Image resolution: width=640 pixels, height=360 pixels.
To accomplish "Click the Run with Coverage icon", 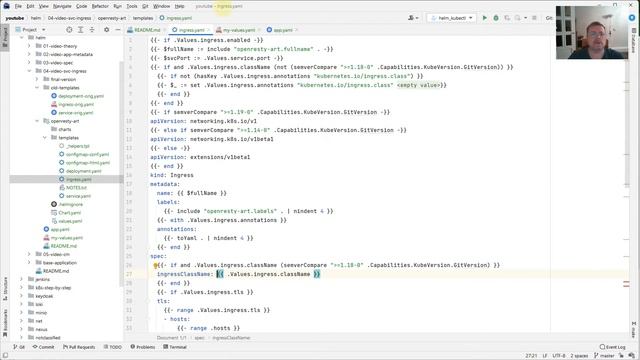I will (x=507, y=18).
